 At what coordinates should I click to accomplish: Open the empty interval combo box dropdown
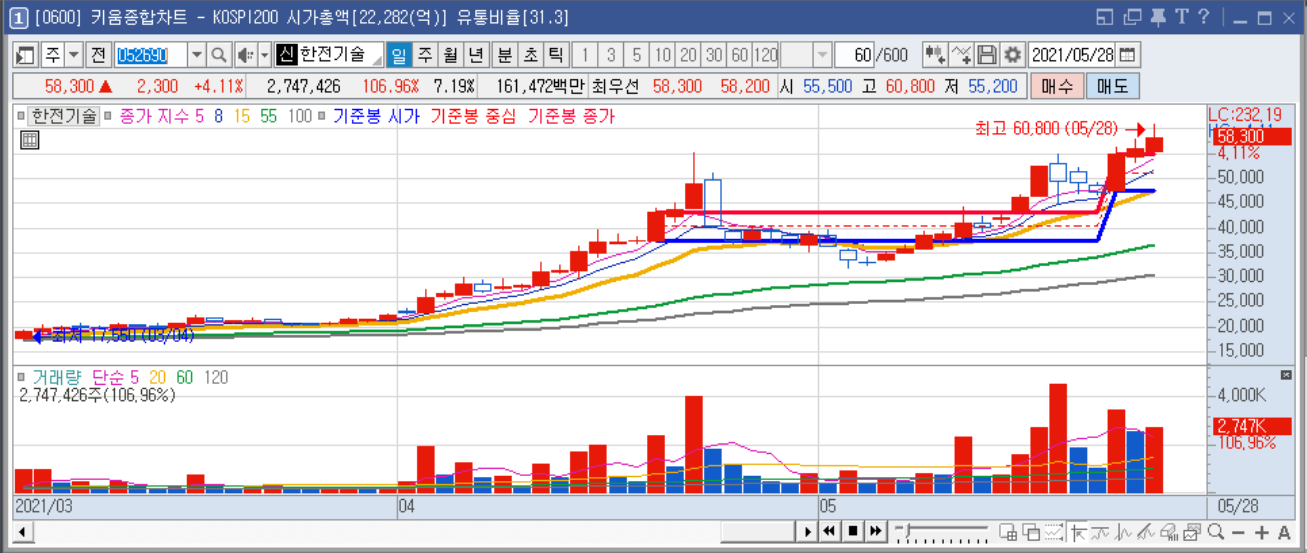823,54
